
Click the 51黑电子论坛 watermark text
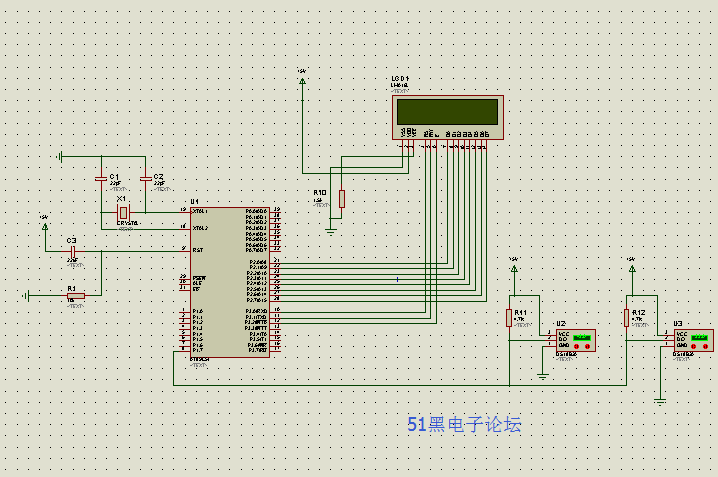click(464, 424)
